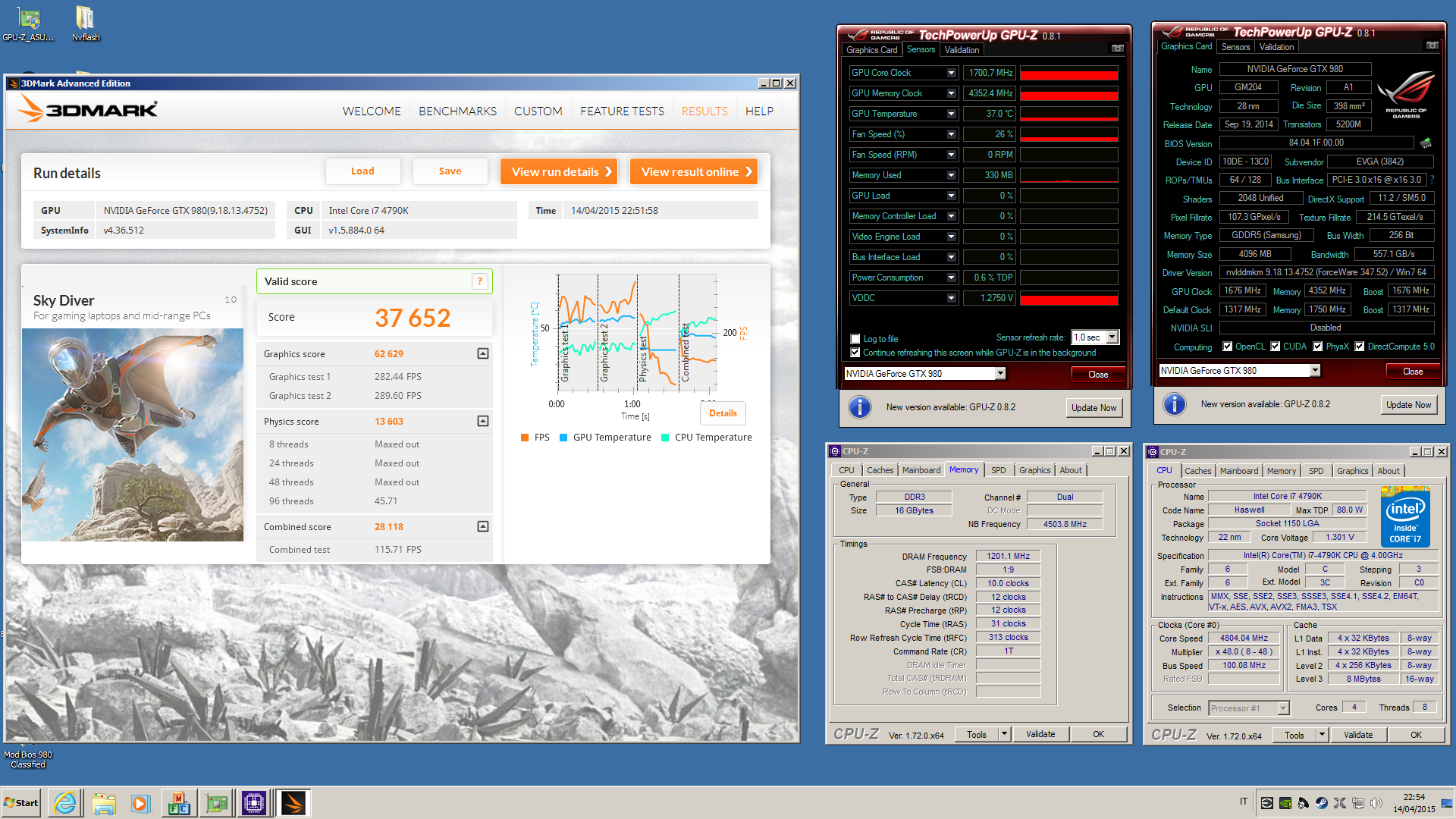Open CUSTOM section in 3DMark
The image size is (1456, 819).
click(x=538, y=111)
